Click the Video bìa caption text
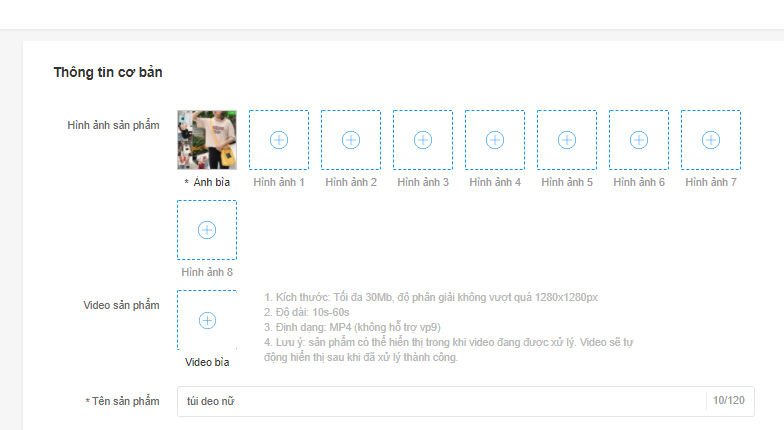 207,362
